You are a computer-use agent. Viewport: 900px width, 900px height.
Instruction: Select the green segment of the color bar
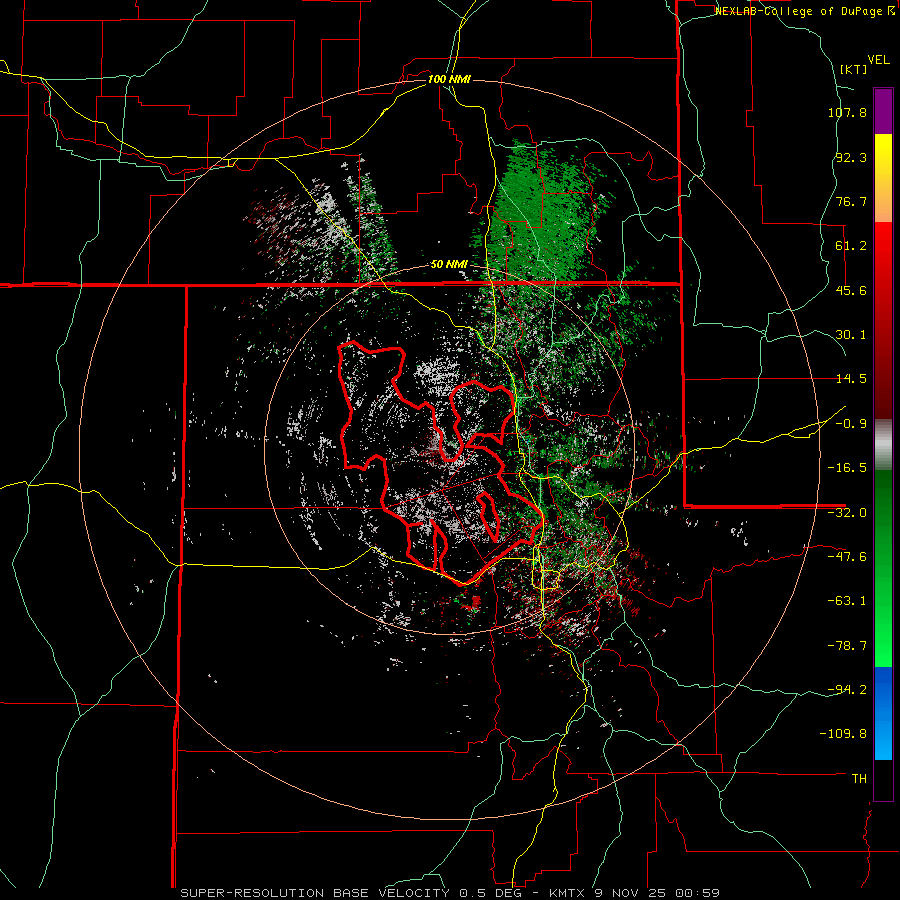pyautogui.click(x=883, y=568)
